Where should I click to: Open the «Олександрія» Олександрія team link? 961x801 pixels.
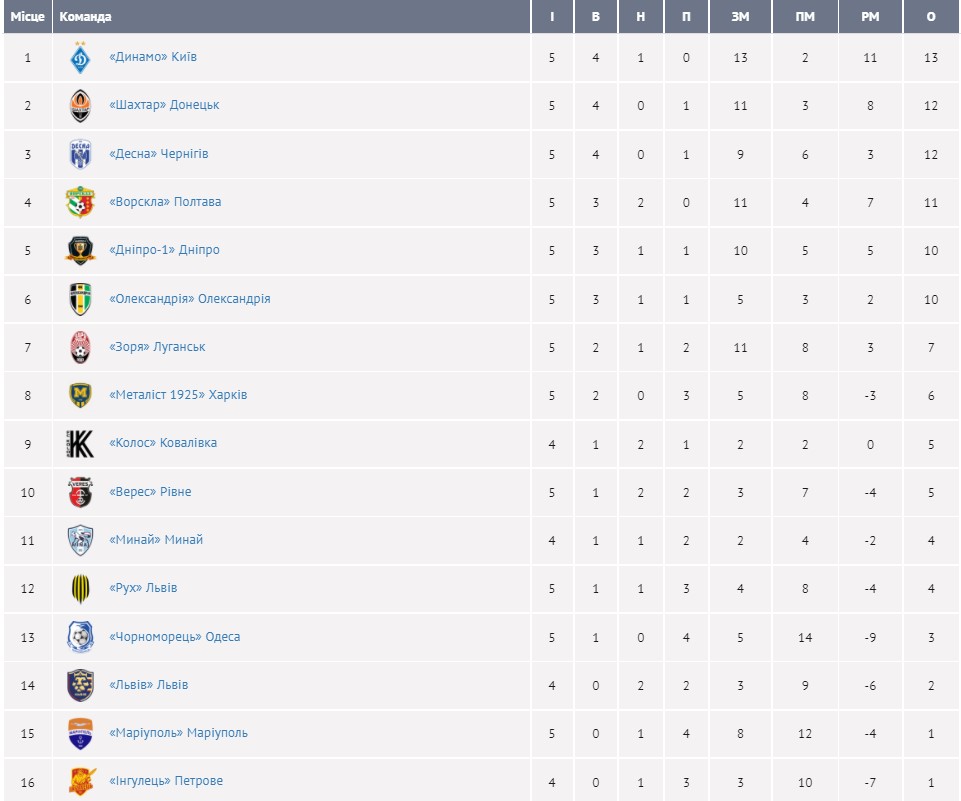tap(189, 299)
